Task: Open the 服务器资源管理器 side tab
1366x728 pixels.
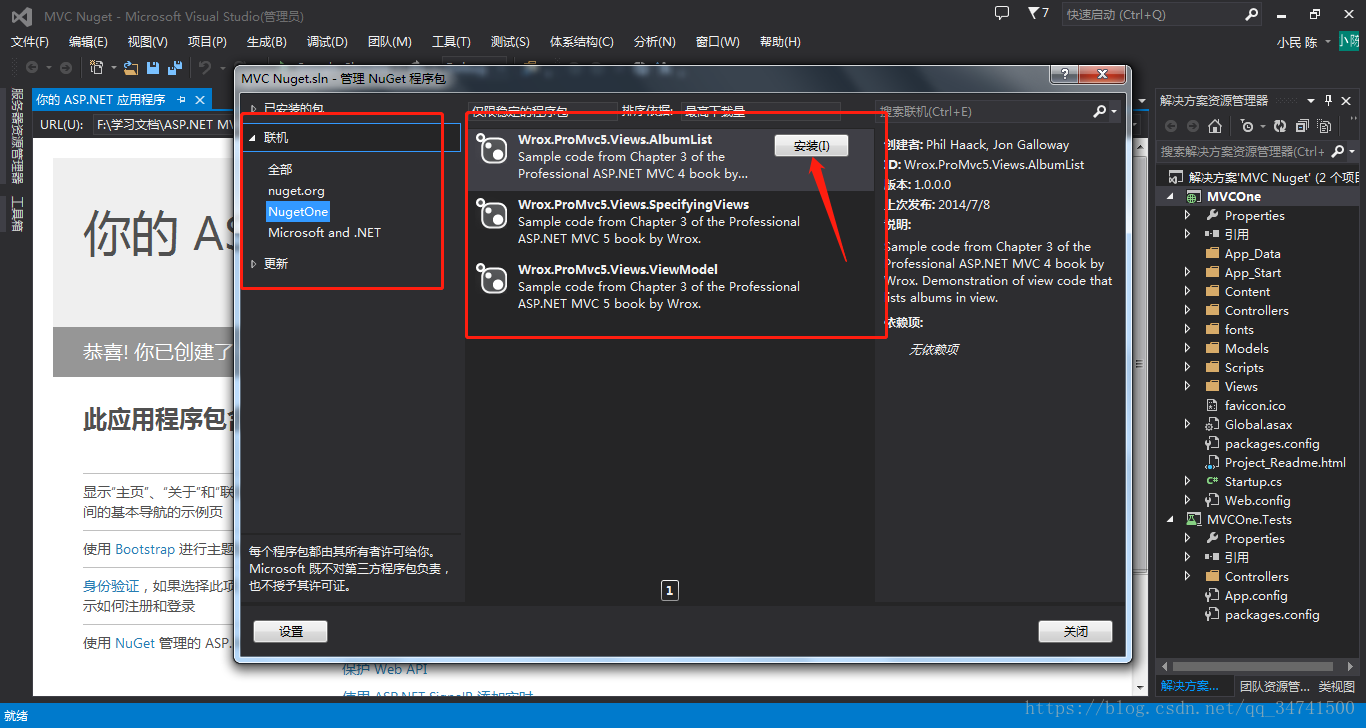Action: tap(16, 137)
